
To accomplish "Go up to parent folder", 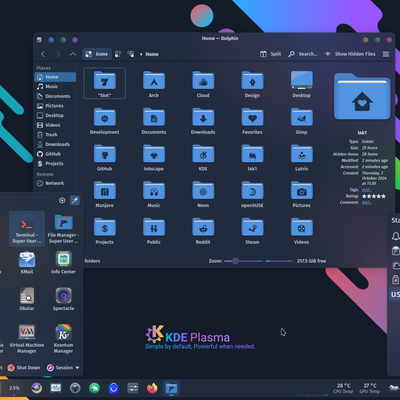I will click(73, 54).
